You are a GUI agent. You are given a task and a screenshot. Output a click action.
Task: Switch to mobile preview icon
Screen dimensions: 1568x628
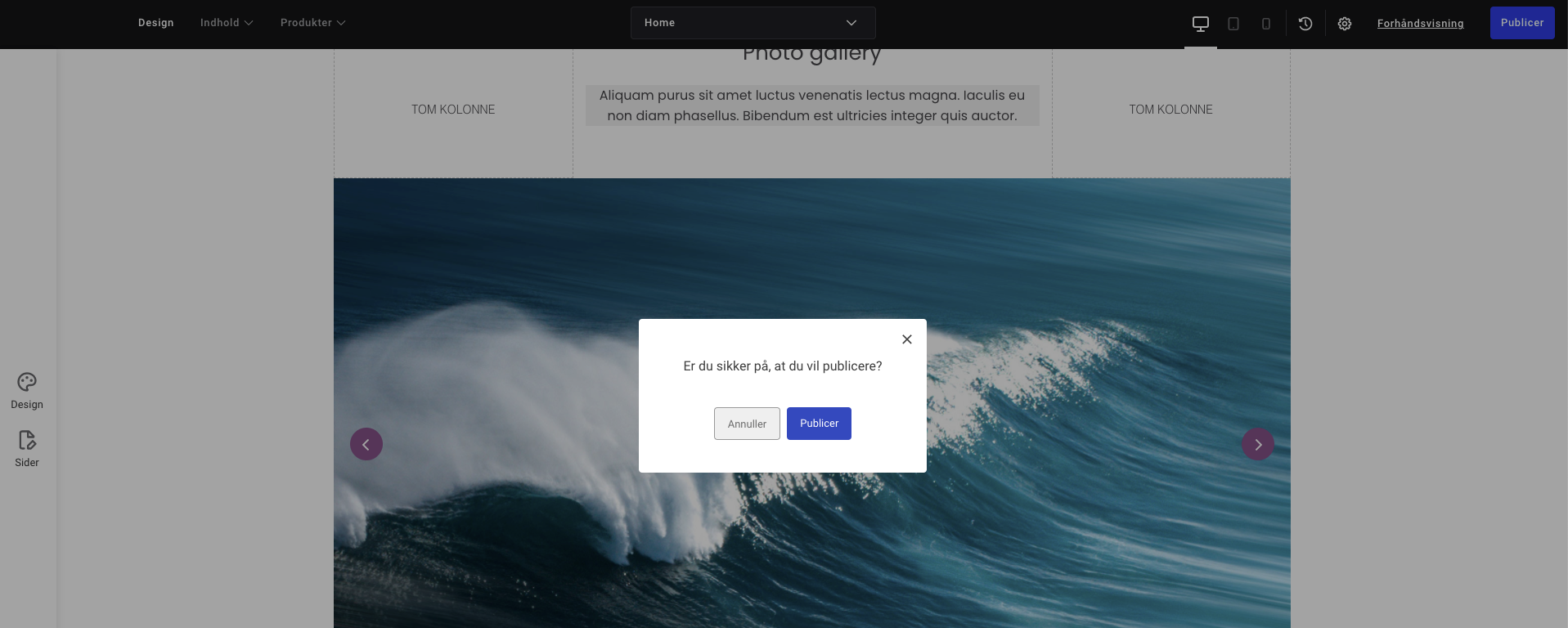1265,24
